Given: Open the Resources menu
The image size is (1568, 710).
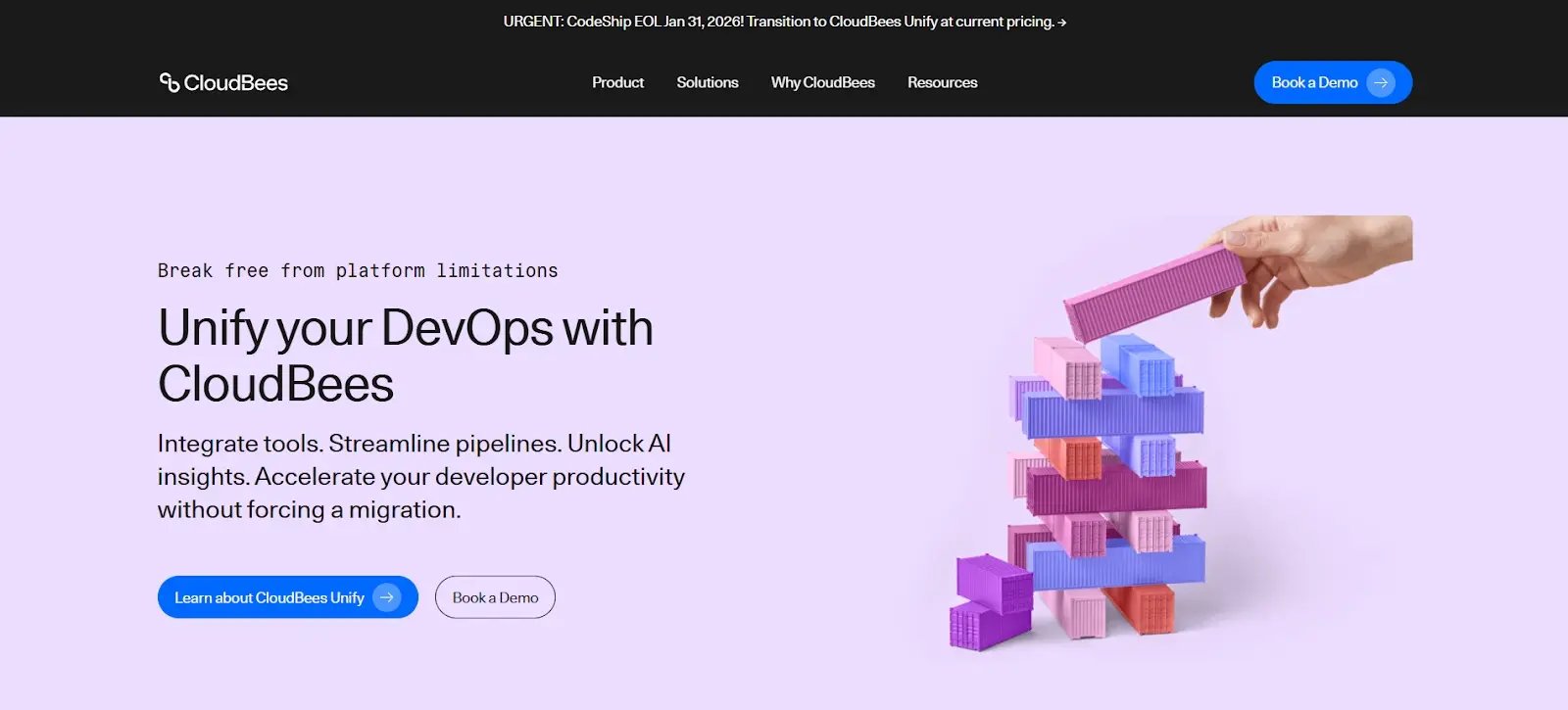Looking at the screenshot, I should [943, 82].
